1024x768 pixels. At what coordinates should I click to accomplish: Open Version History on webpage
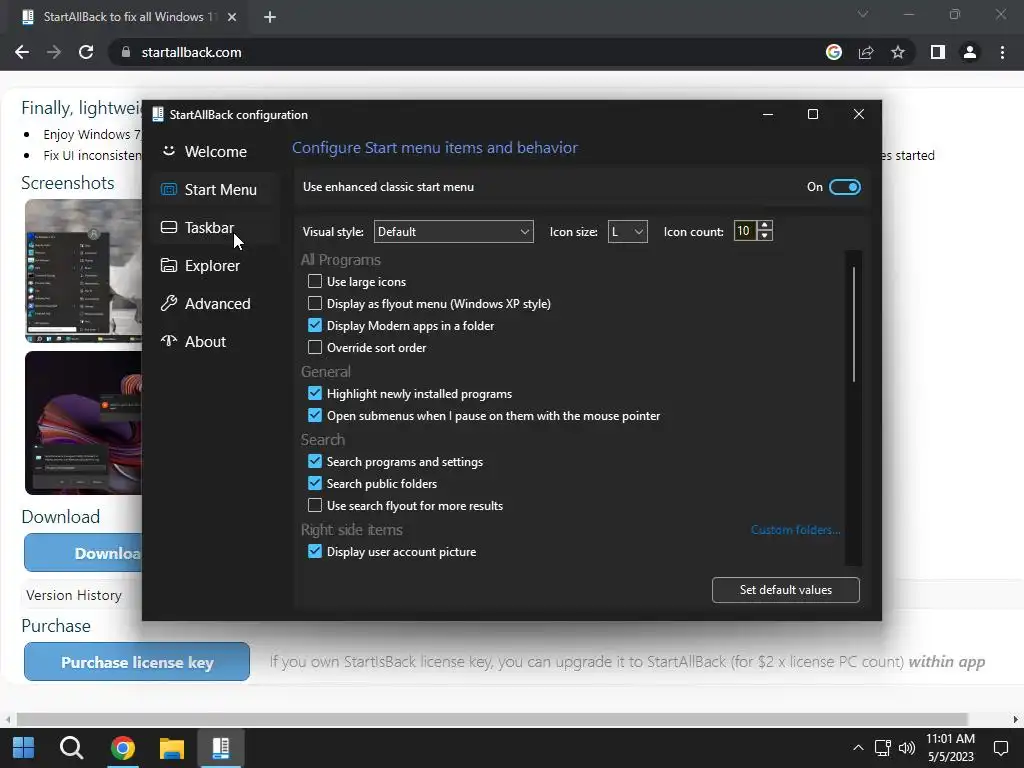(74, 595)
